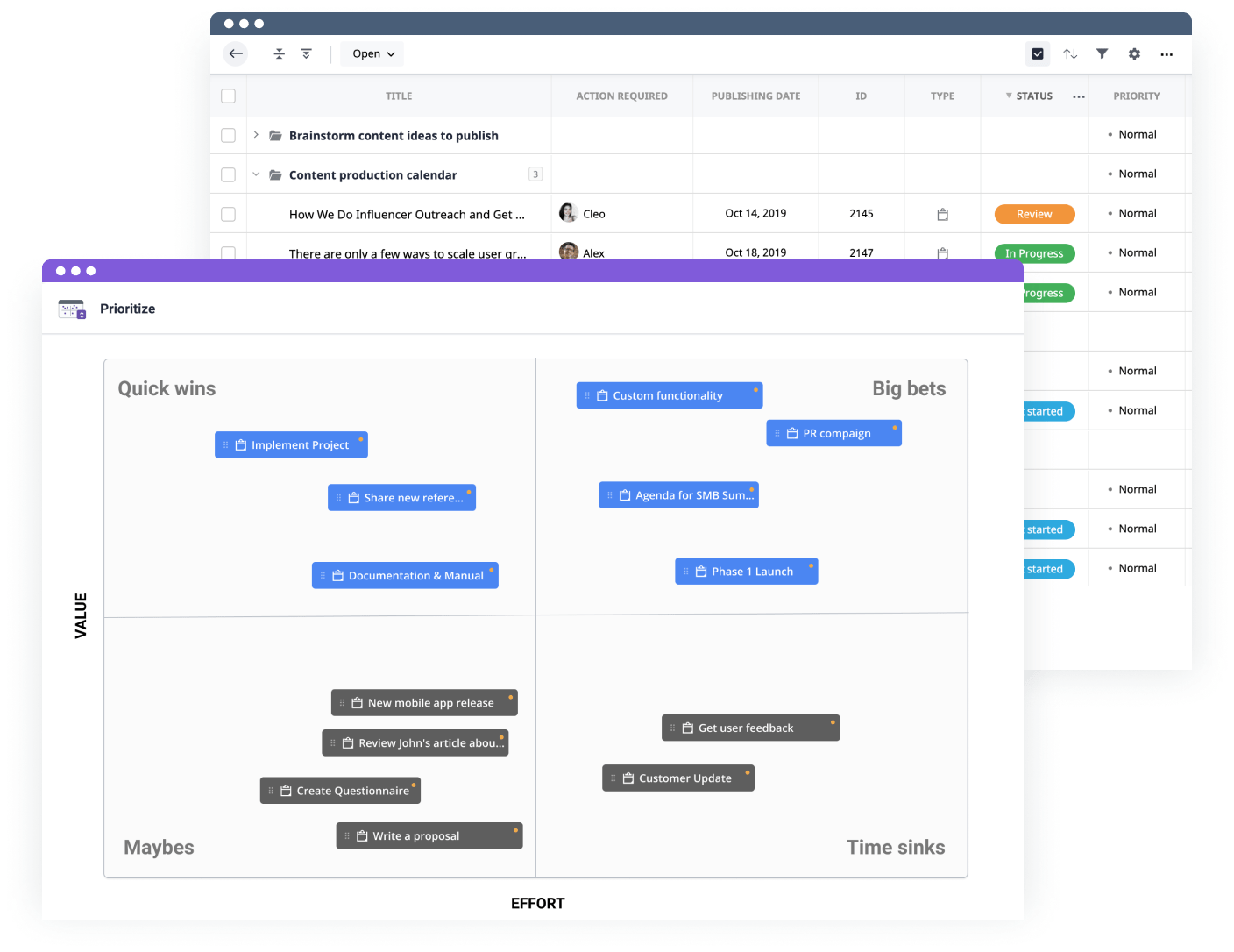Open the settings gear icon
The height and width of the screenshot is (952, 1234).
(x=1134, y=53)
